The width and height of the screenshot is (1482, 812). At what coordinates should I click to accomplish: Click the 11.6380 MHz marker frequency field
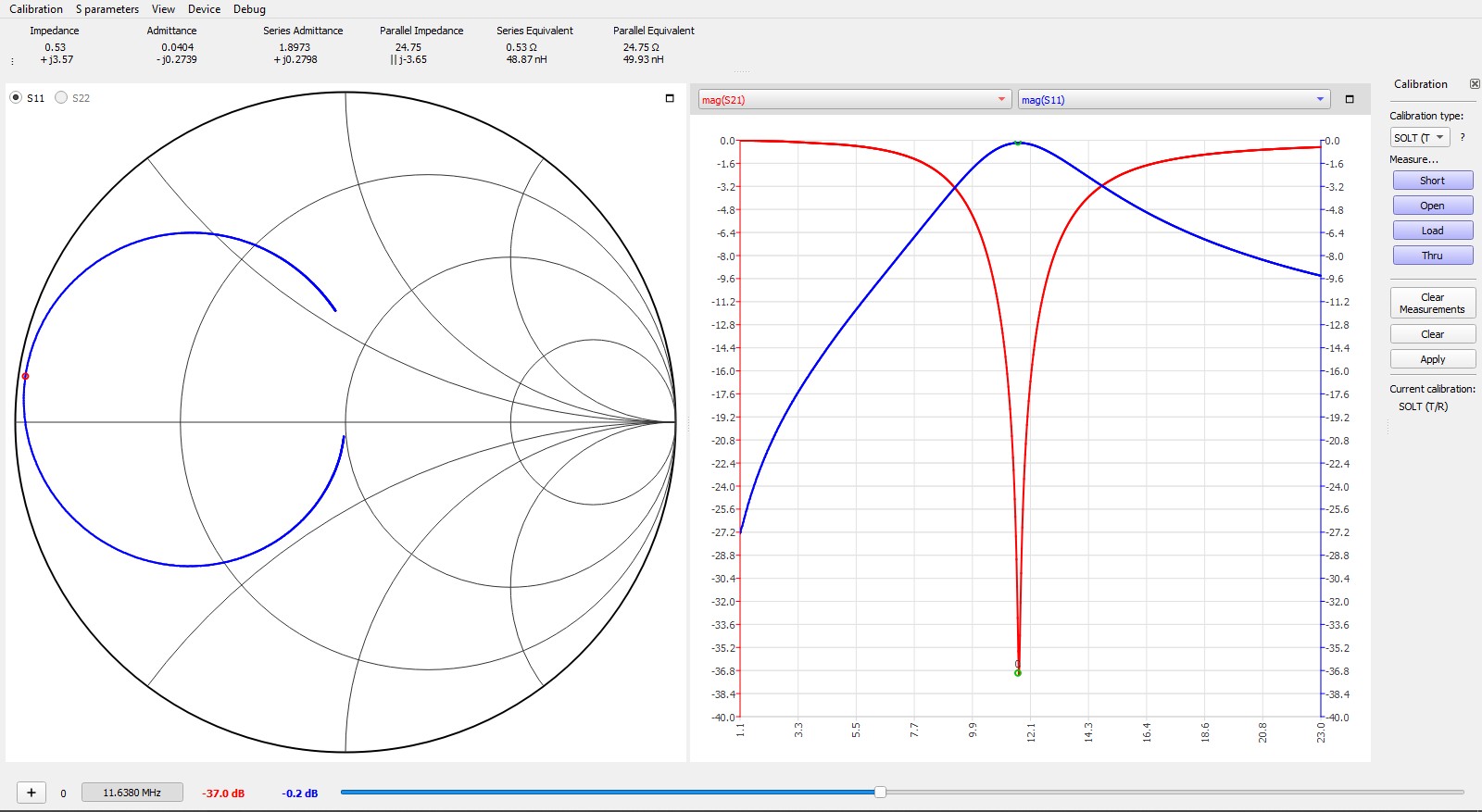point(132,793)
